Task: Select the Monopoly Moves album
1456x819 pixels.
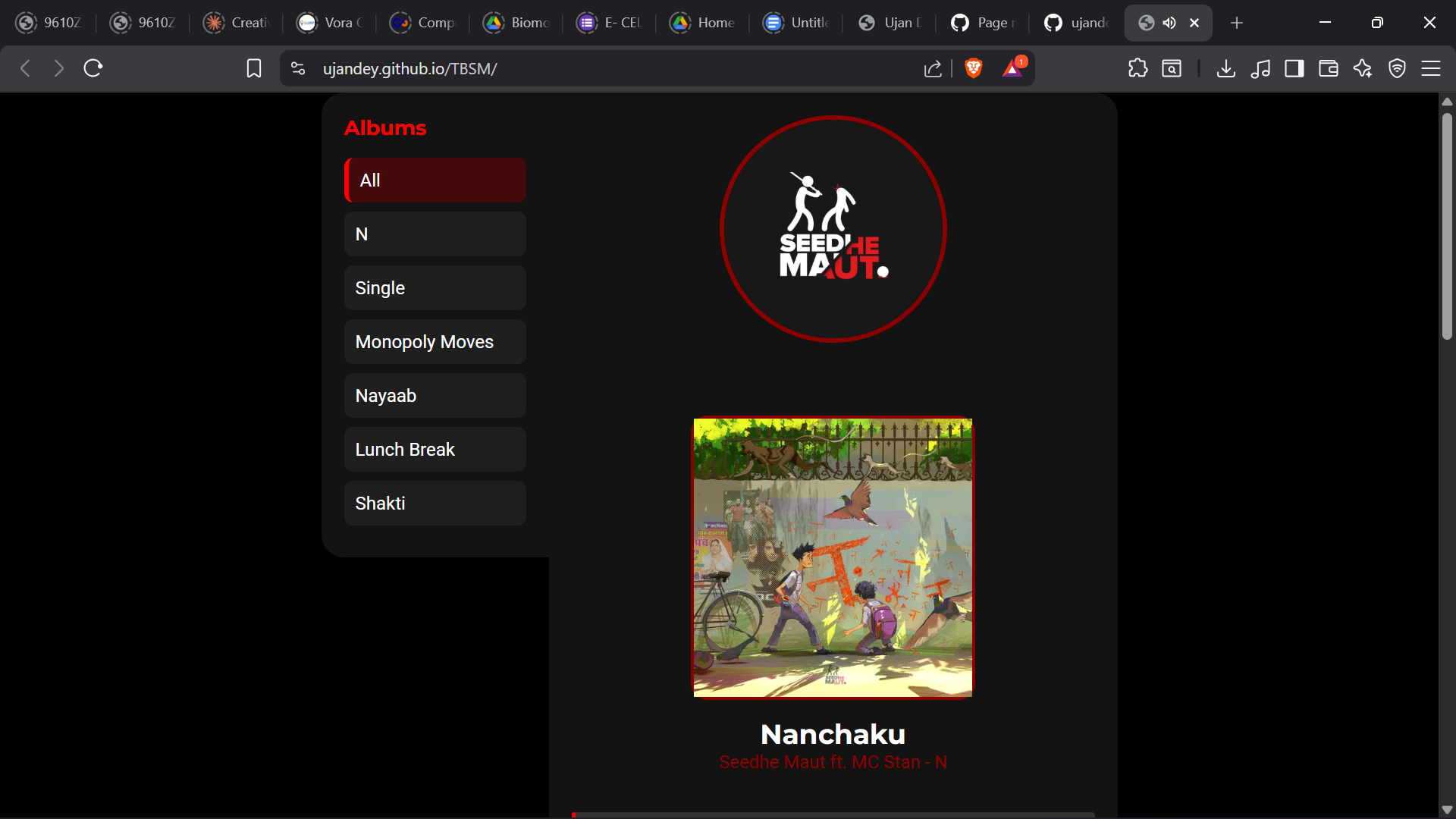Action: click(x=435, y=342)
